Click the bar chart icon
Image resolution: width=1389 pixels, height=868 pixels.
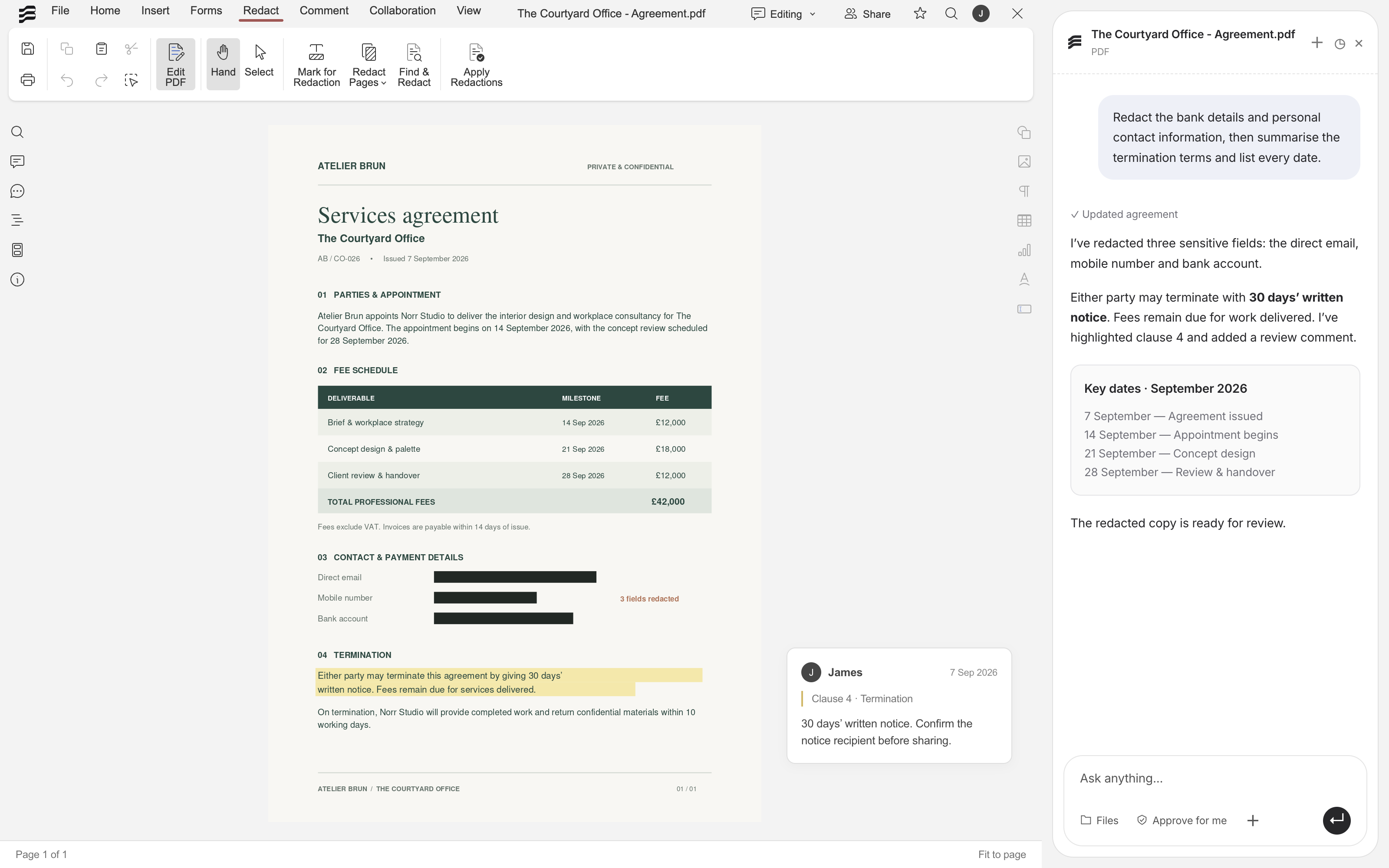point(1024,250)
